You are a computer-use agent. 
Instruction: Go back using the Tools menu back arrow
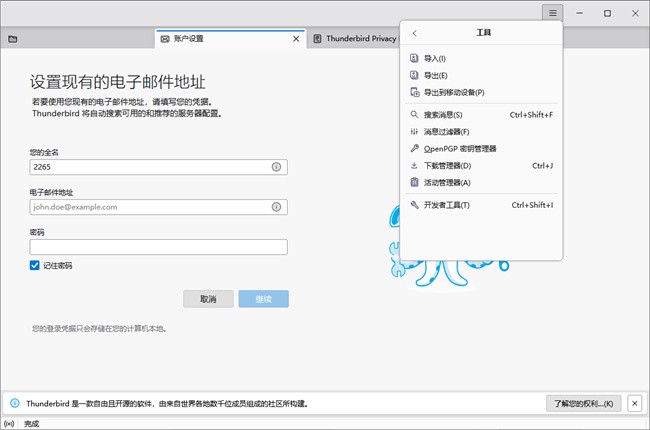415,33
